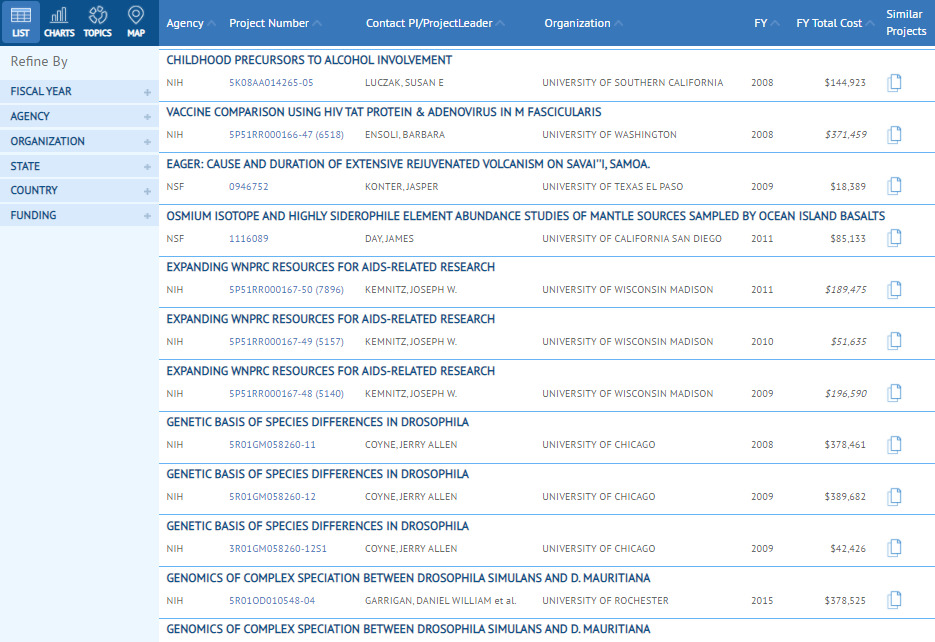This screenshot has height=642, width=935.
Task: Open project number 5K08AA014265-05 link
Action: (x=271, y=83)
